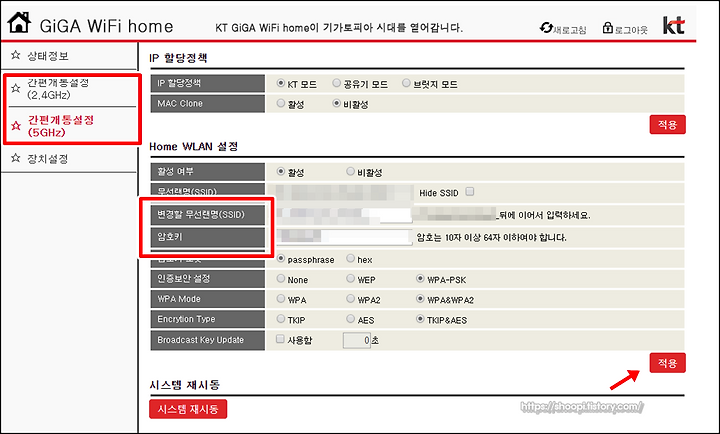This screenshot has width=720, height=434.
Task: Click the Home WLAN 설정 heading
Action: pos(193,147)
